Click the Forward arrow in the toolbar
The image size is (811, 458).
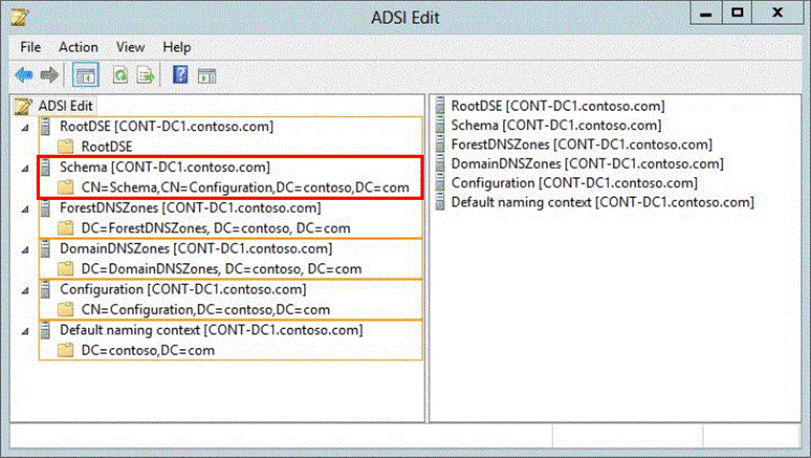click(48, 75)
